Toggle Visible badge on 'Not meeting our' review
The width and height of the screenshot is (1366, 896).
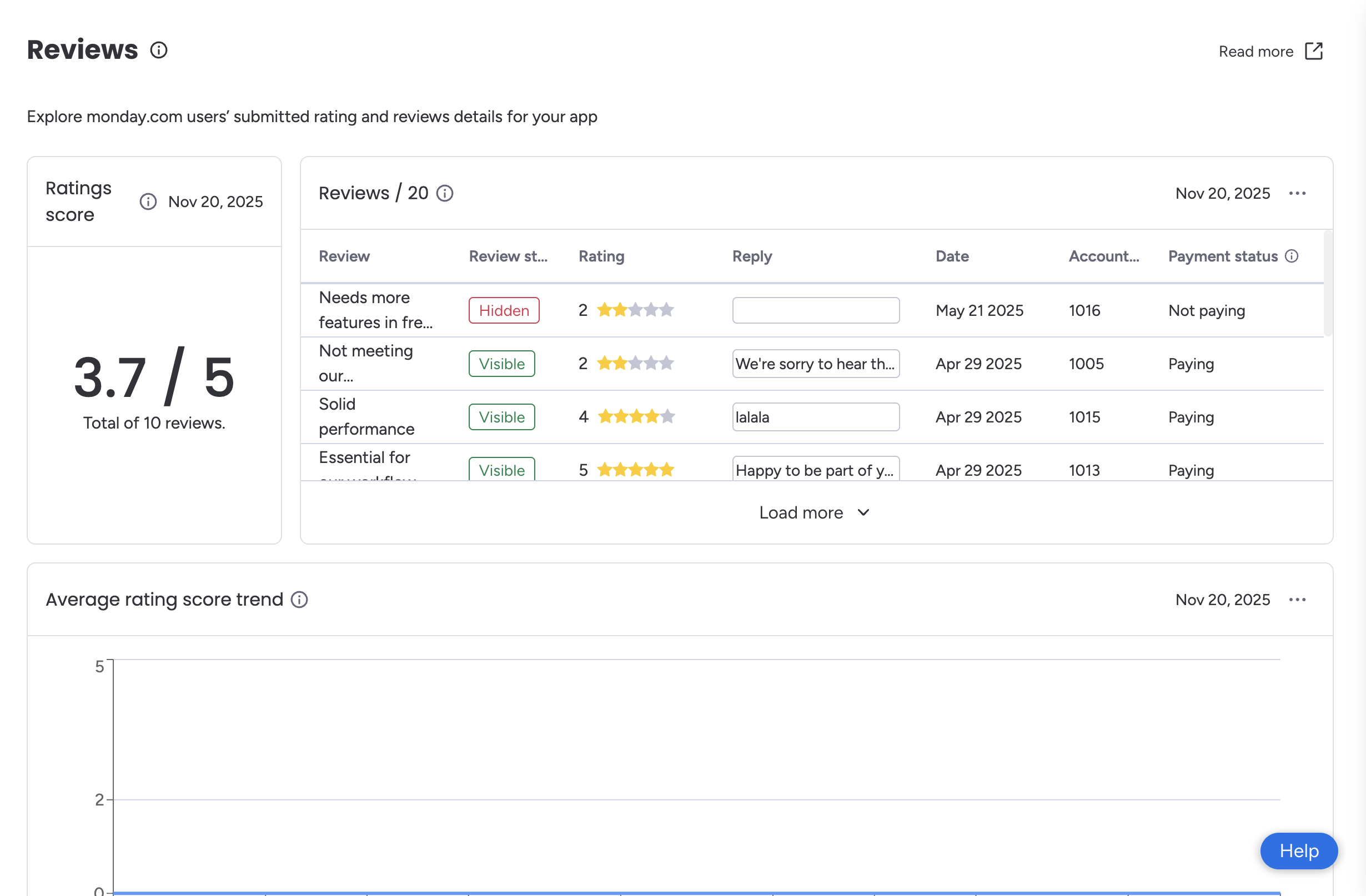(501, 364)
